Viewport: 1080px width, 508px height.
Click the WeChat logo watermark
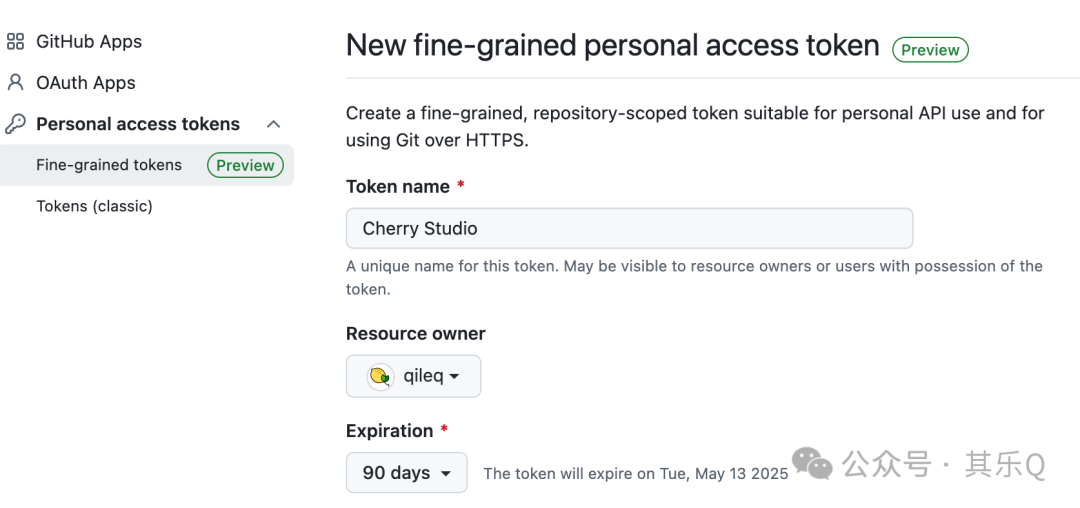[812, 464]
